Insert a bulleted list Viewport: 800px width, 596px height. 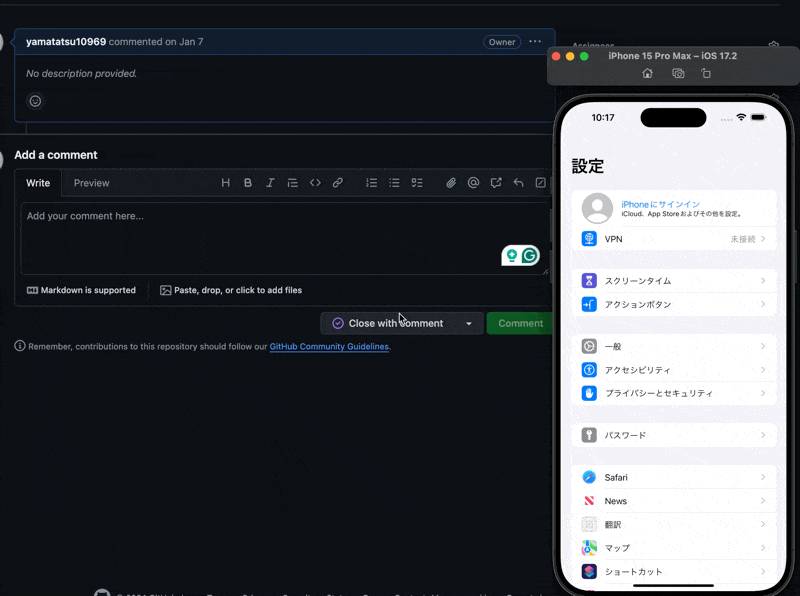[x=394, y=183]
